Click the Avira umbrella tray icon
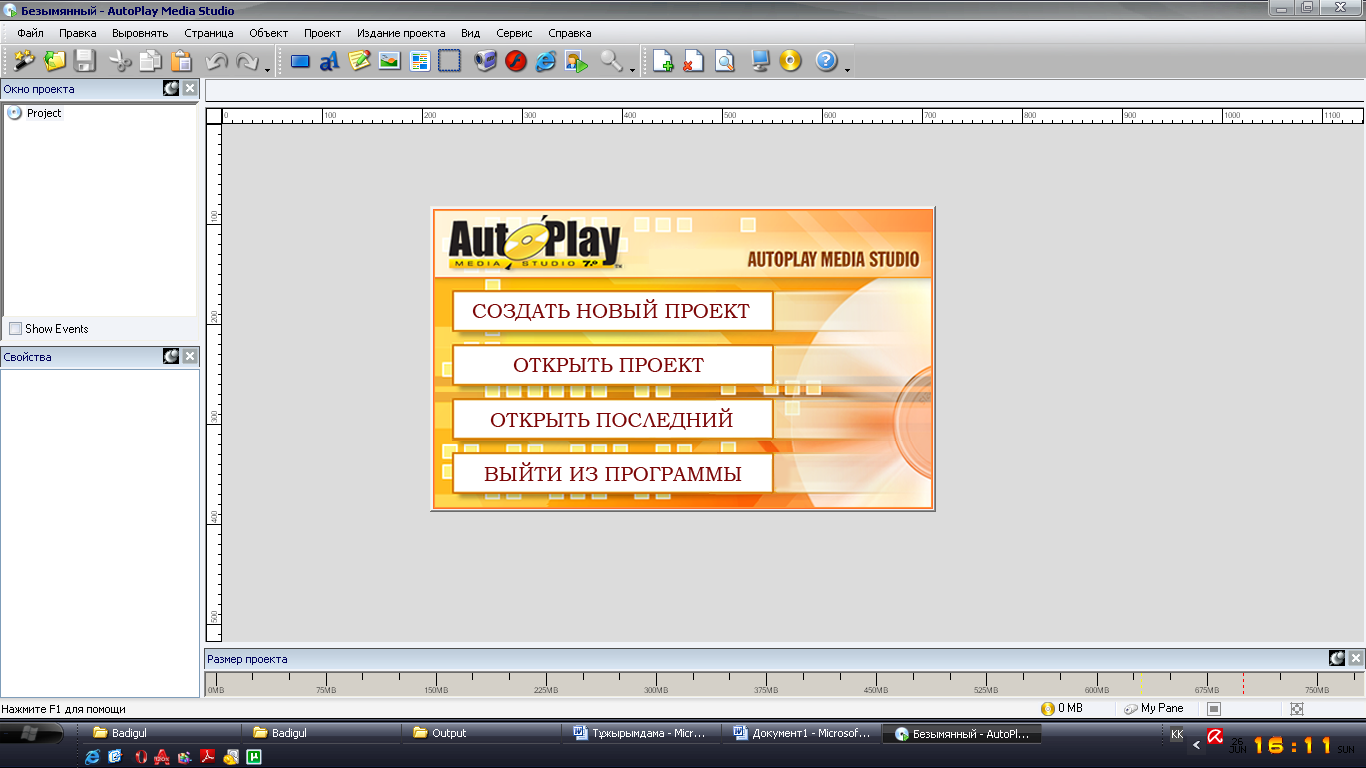Viewport: 1366px width, 768px height. tap(1215, 736)
